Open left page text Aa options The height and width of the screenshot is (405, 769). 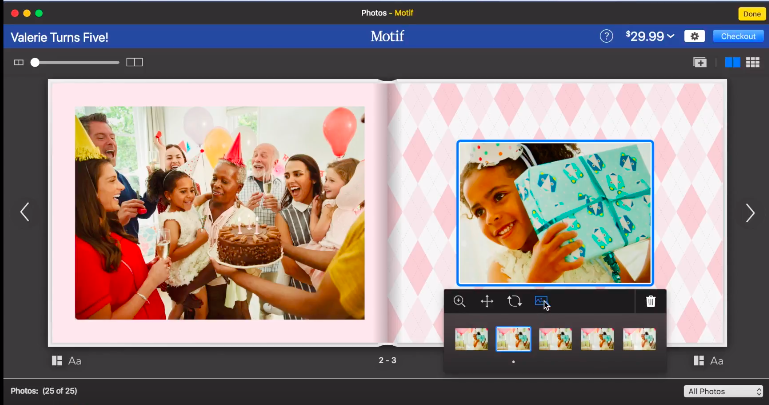75,361
